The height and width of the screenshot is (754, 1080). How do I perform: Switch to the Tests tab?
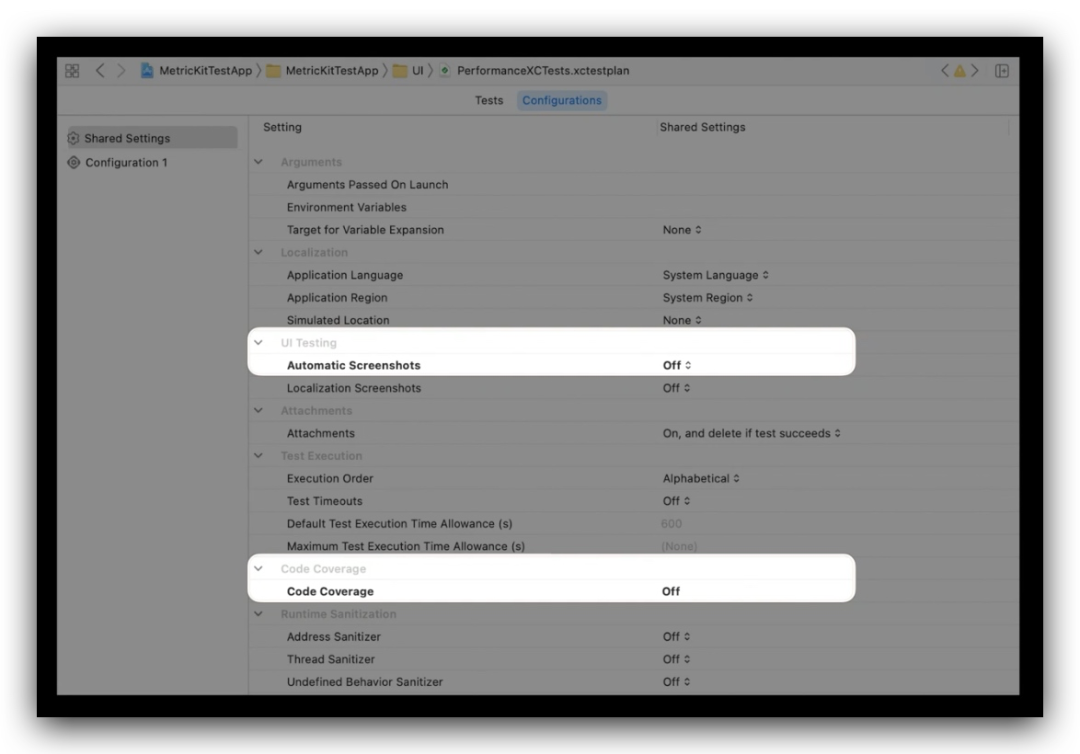point(489,101)
